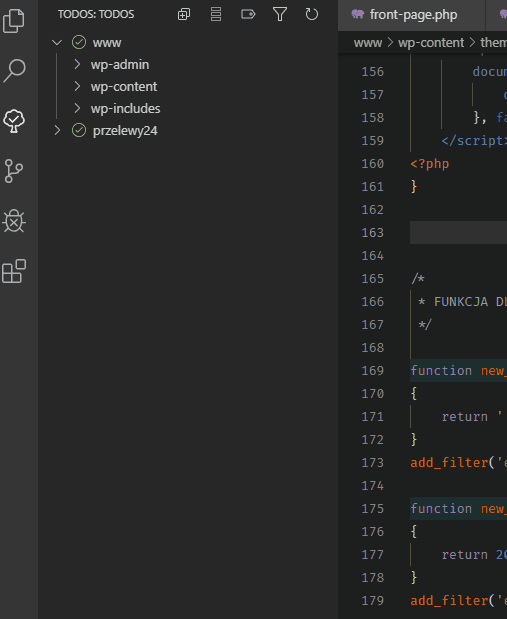507x619 pixels.
Task: Open the Explorer view in activity bar
Action: coord(14,21)
